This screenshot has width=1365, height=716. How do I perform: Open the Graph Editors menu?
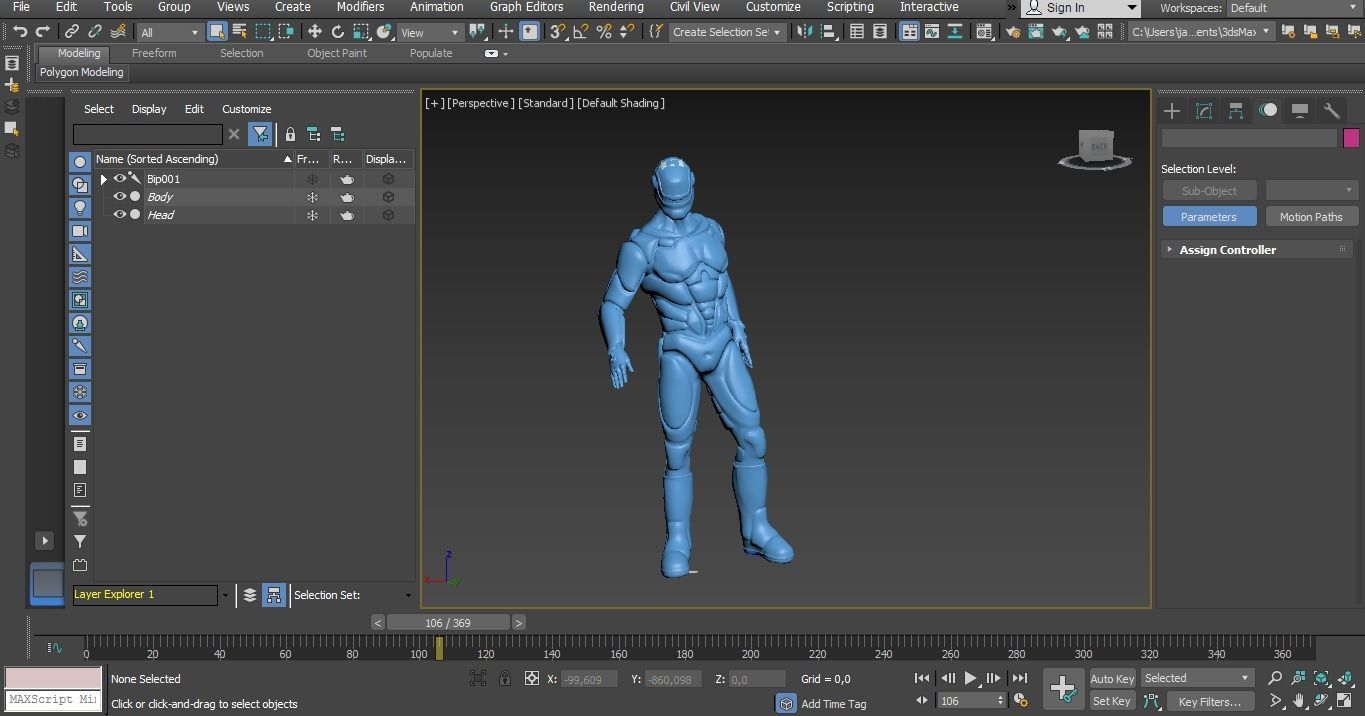coord(526,7)
